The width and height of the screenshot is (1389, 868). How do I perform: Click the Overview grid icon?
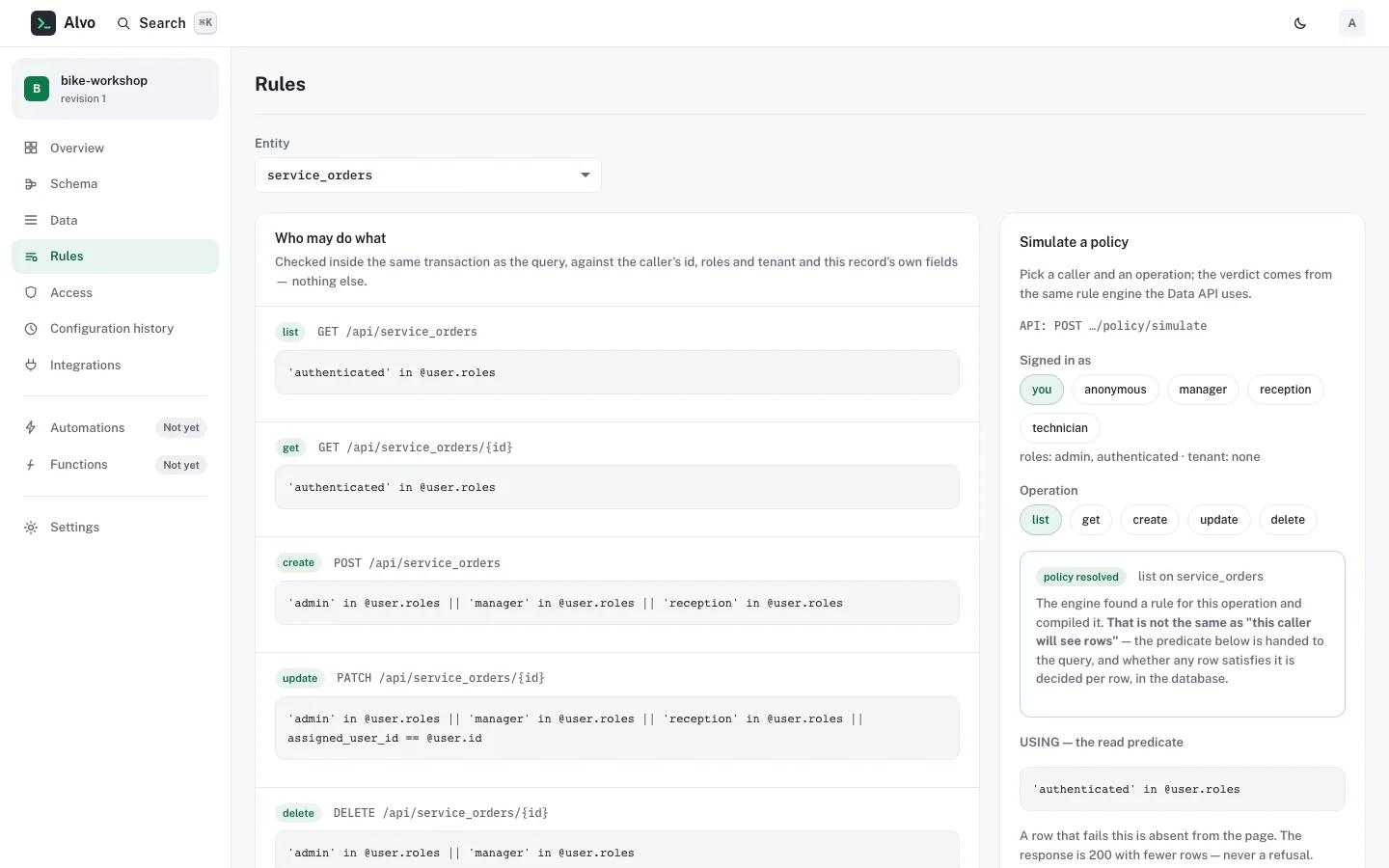tap(31, 148)
